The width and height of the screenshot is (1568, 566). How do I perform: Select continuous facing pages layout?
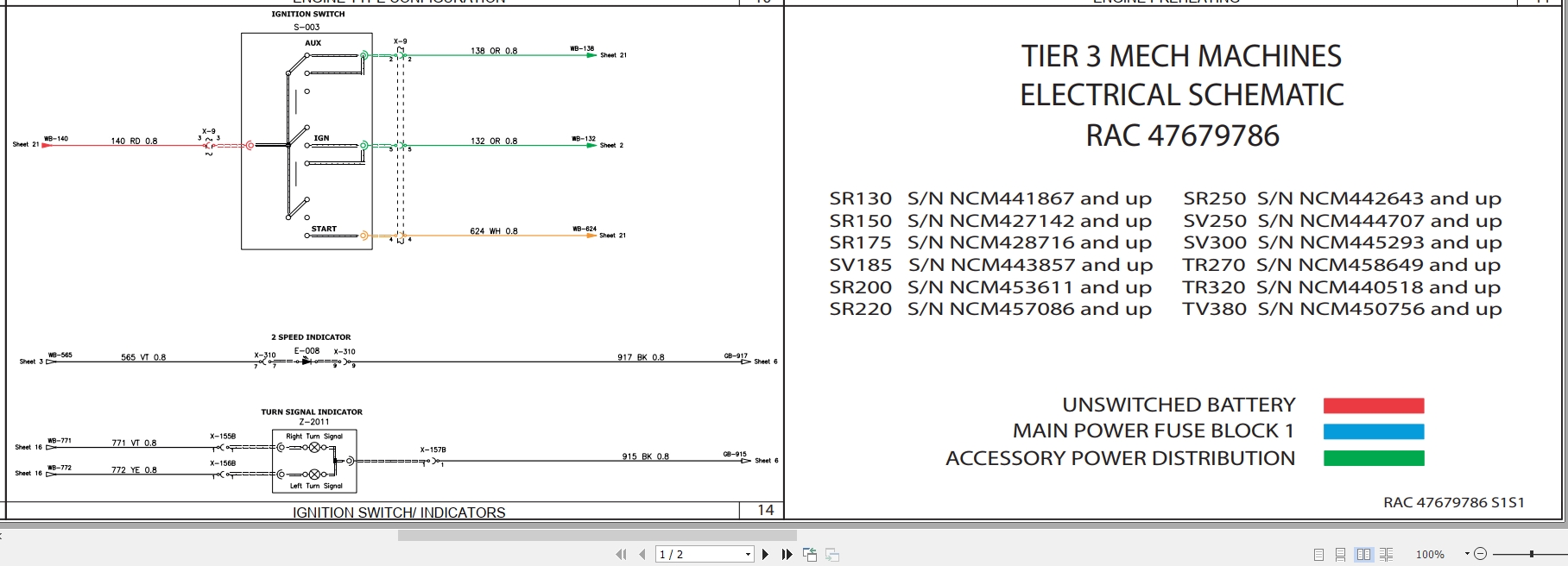tap(1386, 555)
